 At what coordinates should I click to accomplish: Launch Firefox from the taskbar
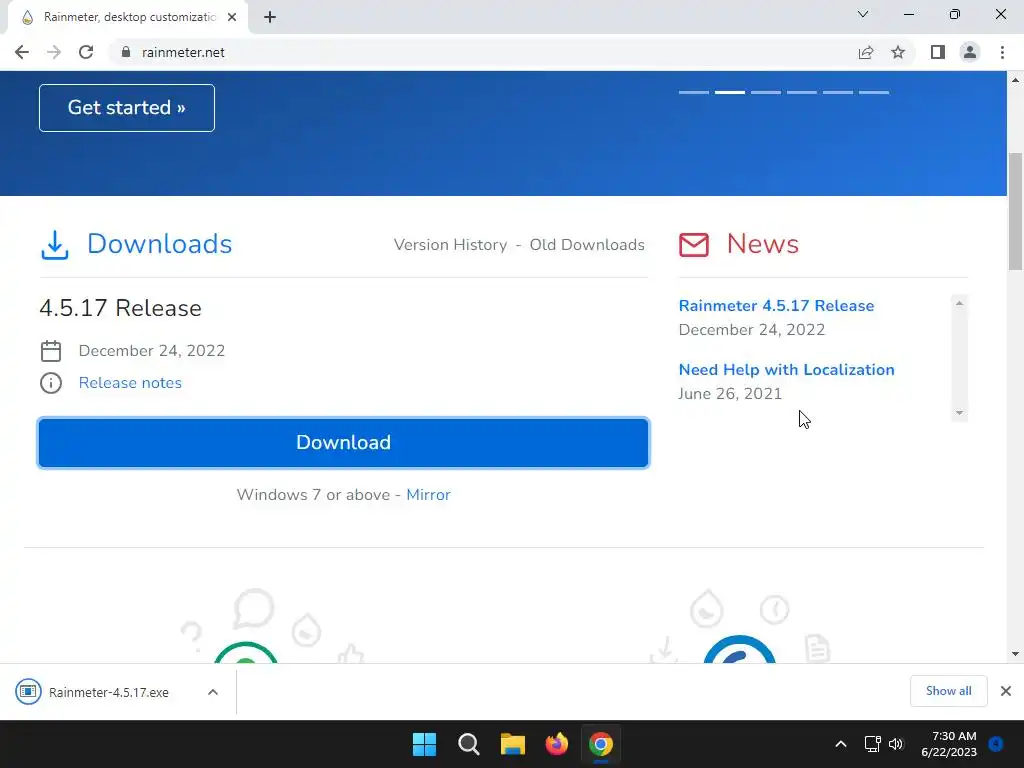(x=556, y=744)
